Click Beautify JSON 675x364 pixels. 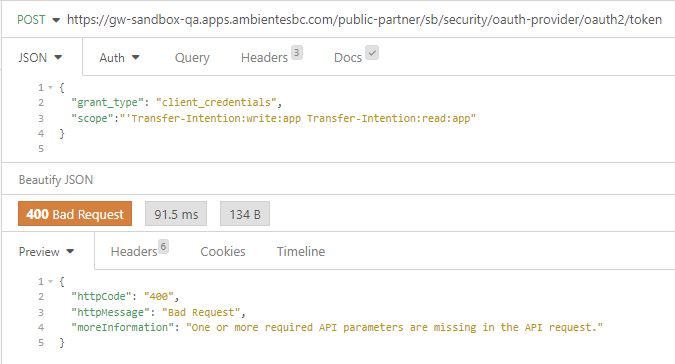point(56,180)
